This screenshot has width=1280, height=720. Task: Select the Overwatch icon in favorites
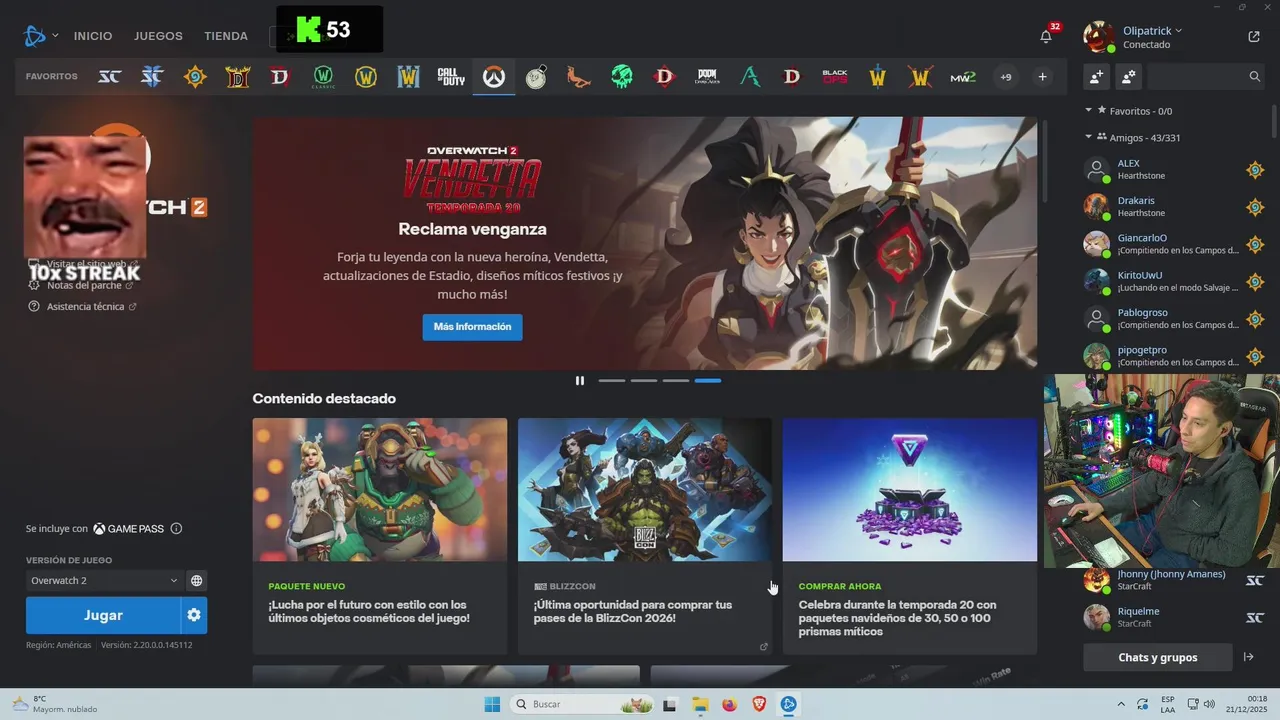point(494,77)
